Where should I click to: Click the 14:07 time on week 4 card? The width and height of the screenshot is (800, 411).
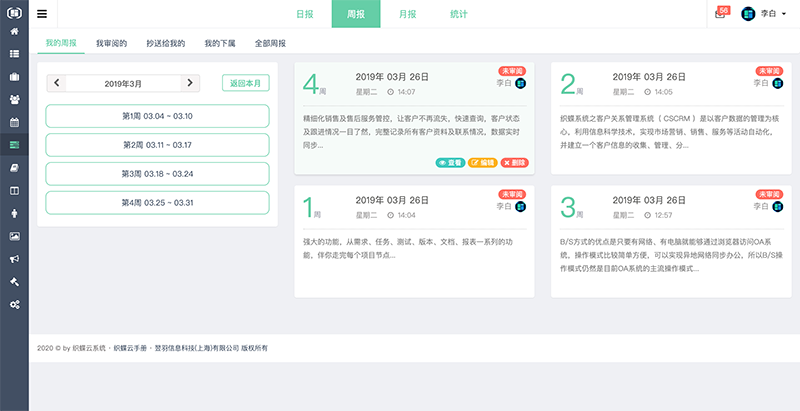pos(406,92)
